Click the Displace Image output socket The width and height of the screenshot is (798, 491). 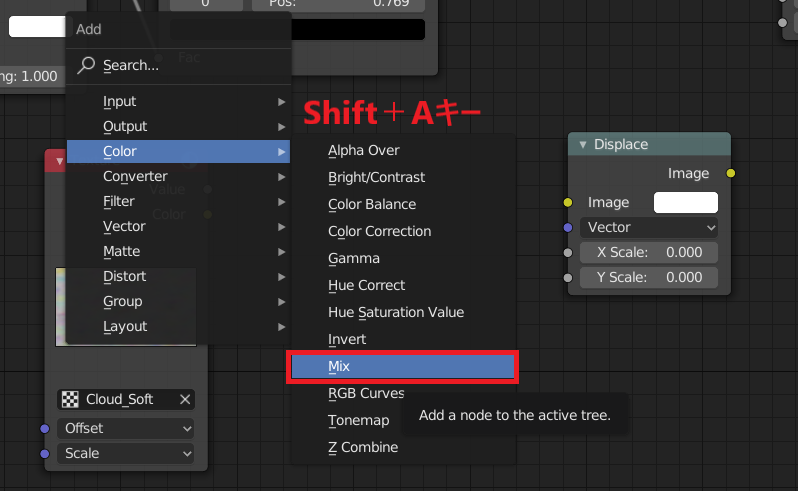pos(731,174)
